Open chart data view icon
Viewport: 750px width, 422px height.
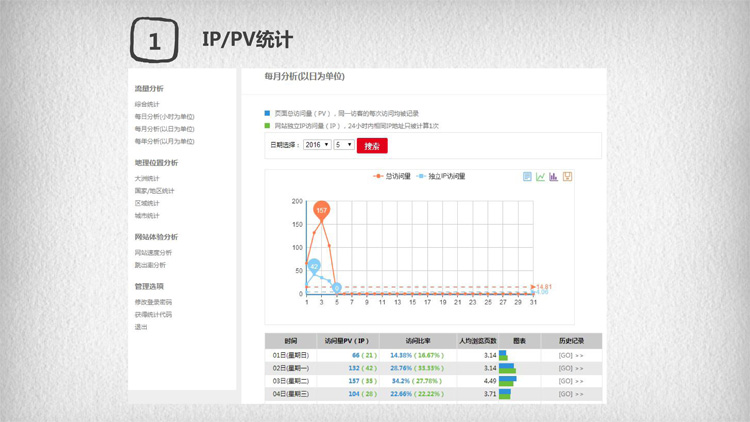(x=528, y=177)
